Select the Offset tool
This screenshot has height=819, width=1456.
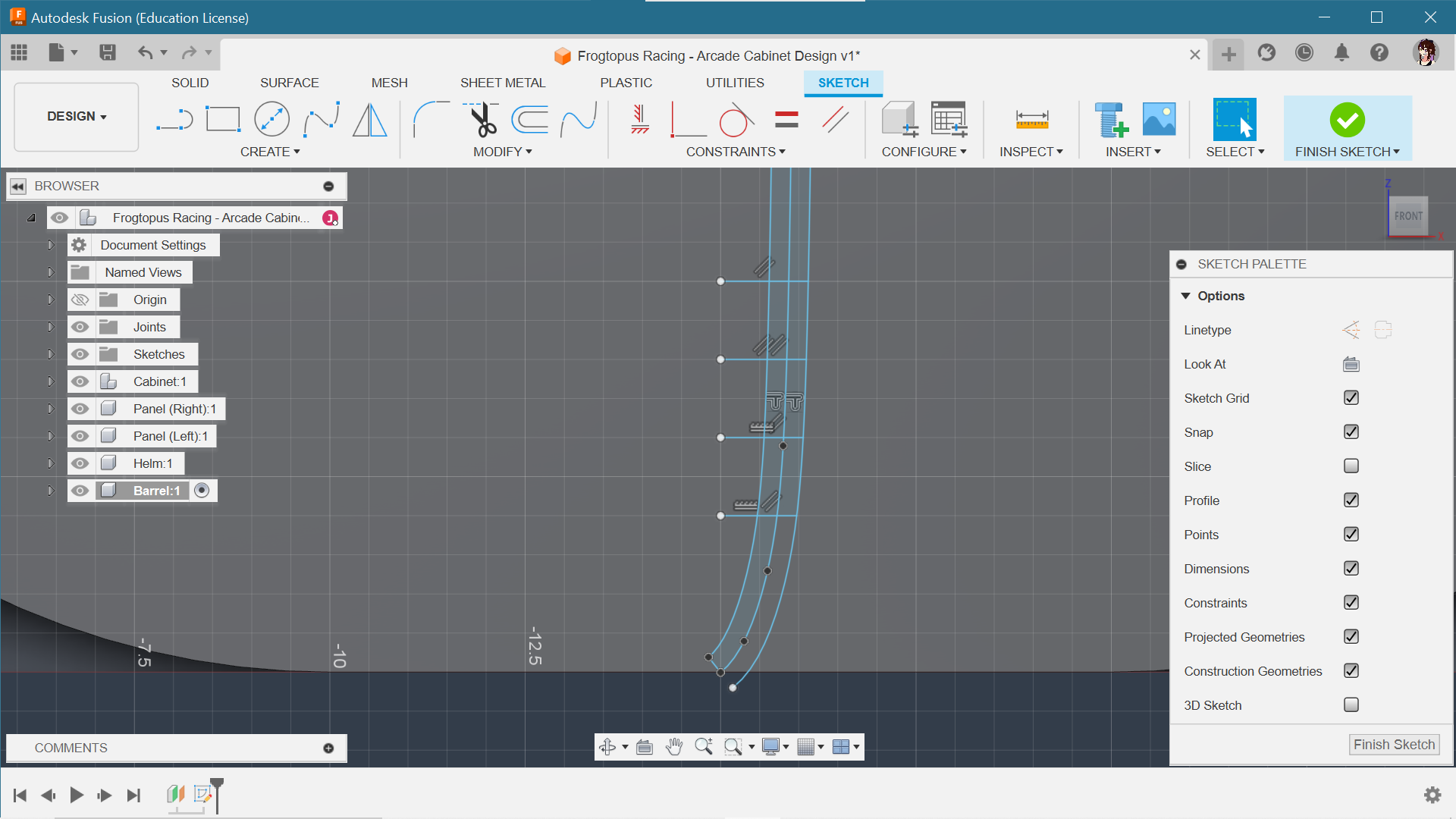(x=529, y=120)
